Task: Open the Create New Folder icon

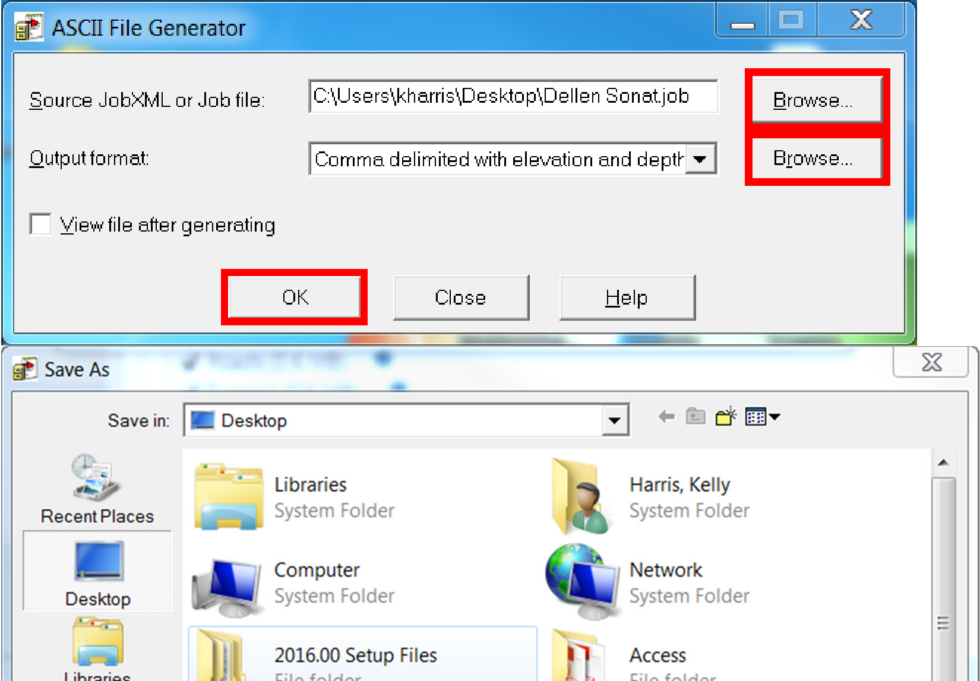Action: pyautogui.click(x=723, y=415)
